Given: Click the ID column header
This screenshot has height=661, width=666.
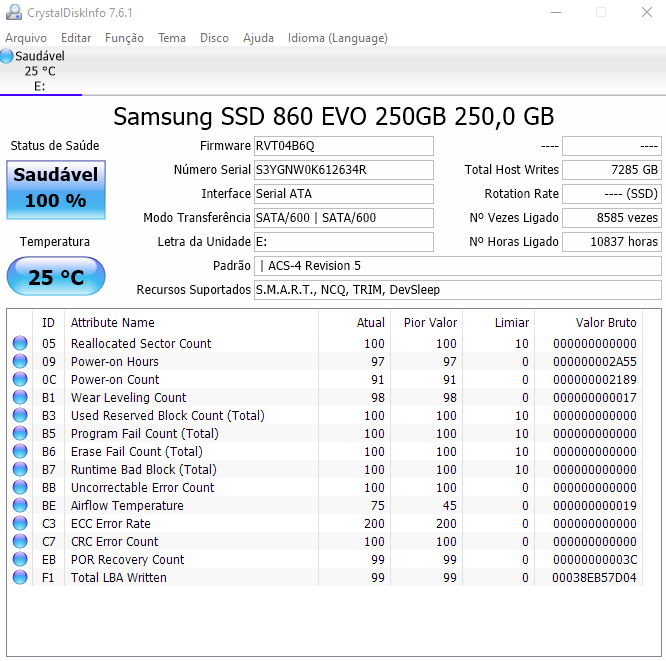Looking at the screenshot, I should click(48, 322).
